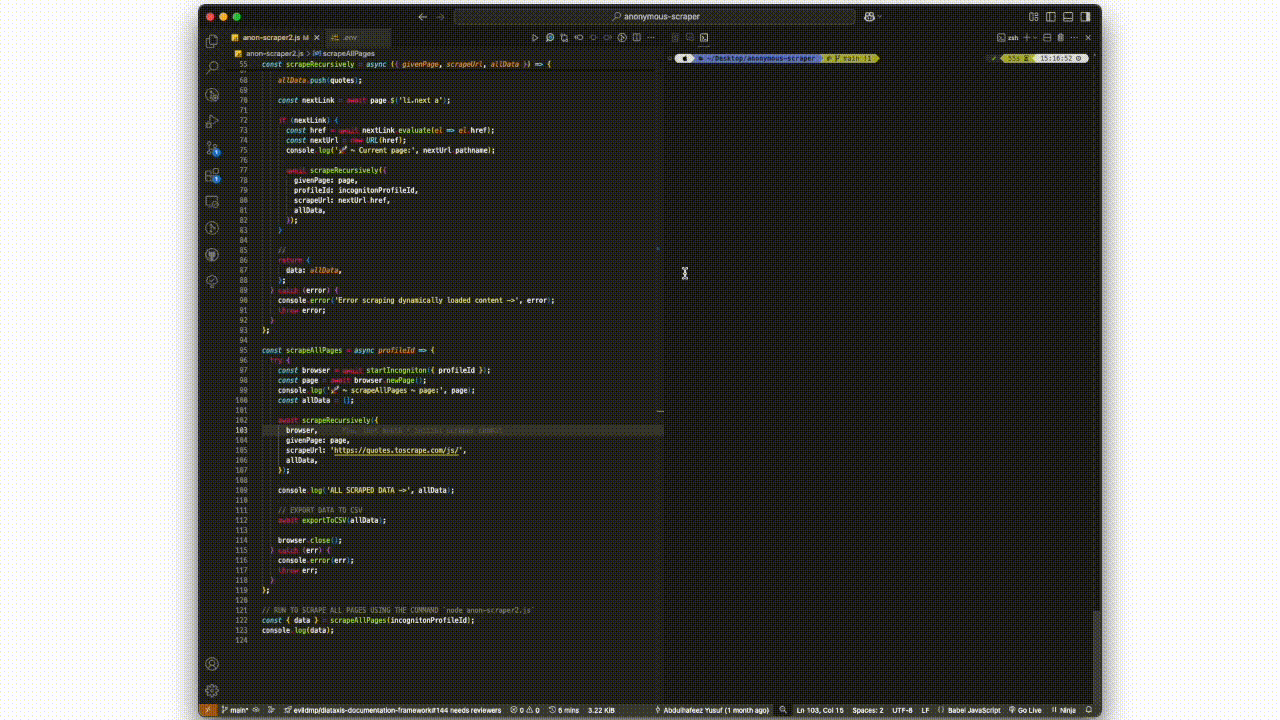The image size is (1280, 720).
Task: Open Source Control view with badge
Action: 212,148
